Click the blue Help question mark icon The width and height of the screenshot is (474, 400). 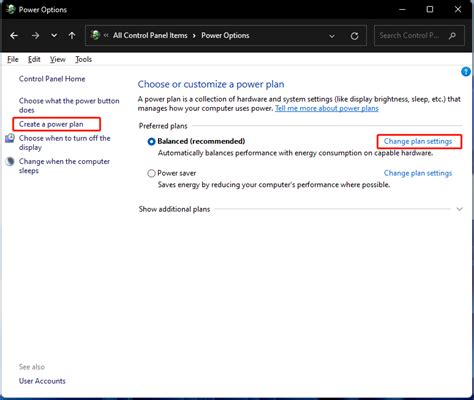click(x=466, y=71)
